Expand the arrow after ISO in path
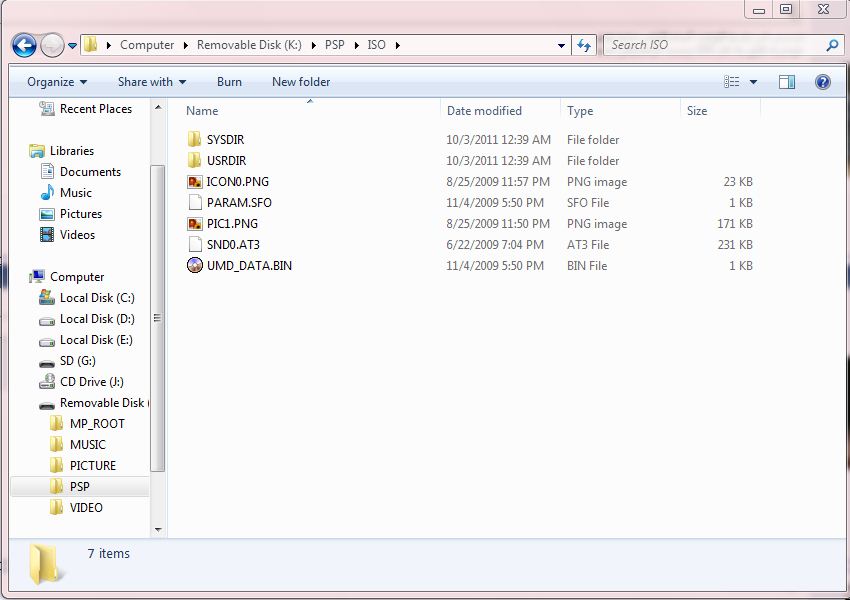The height and width of the screenshot is (600, 850). (397, 46)
